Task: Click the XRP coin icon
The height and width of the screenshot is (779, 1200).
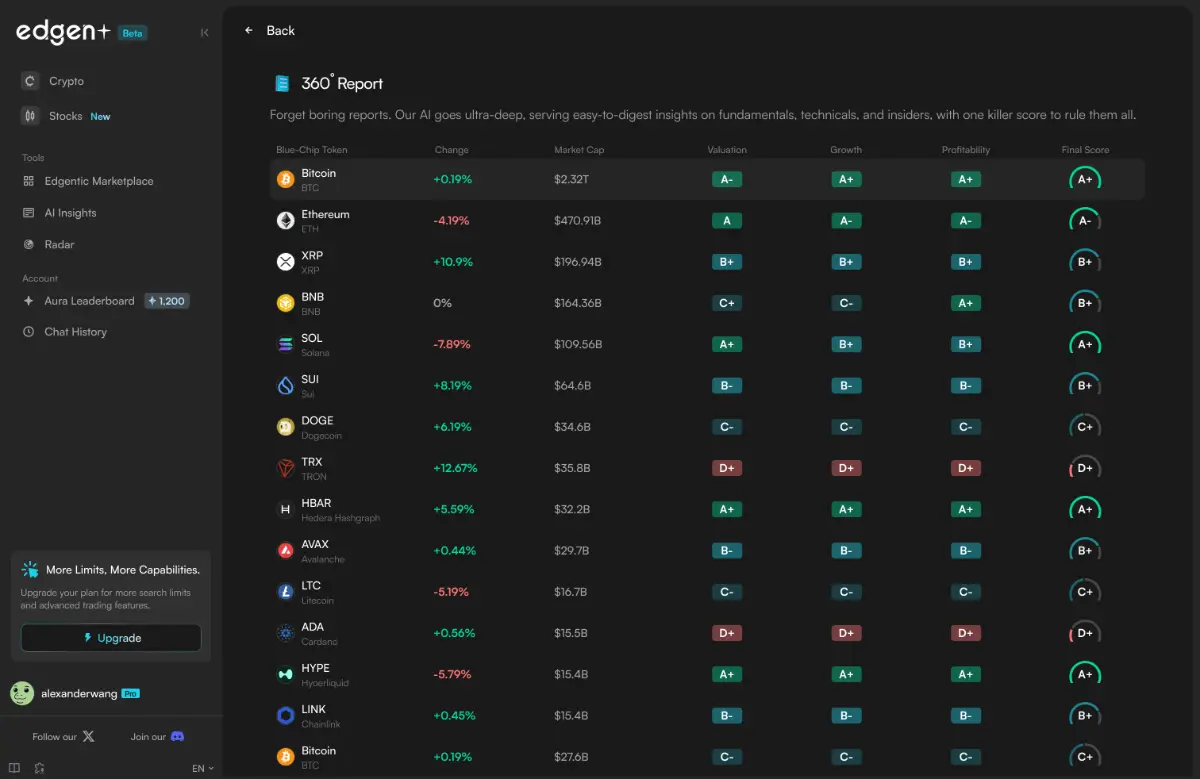Action: [285, 262]
